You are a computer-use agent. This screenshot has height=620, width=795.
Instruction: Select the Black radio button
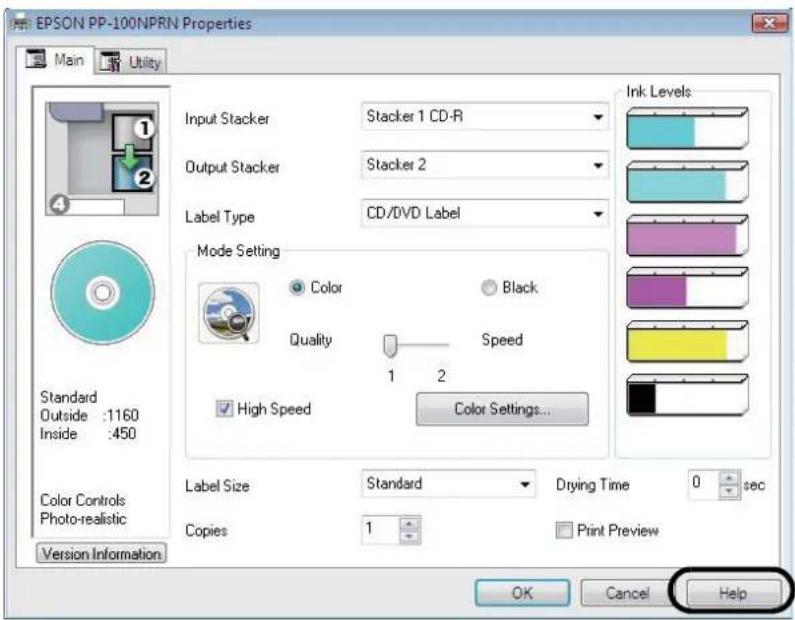pos(489,287)
